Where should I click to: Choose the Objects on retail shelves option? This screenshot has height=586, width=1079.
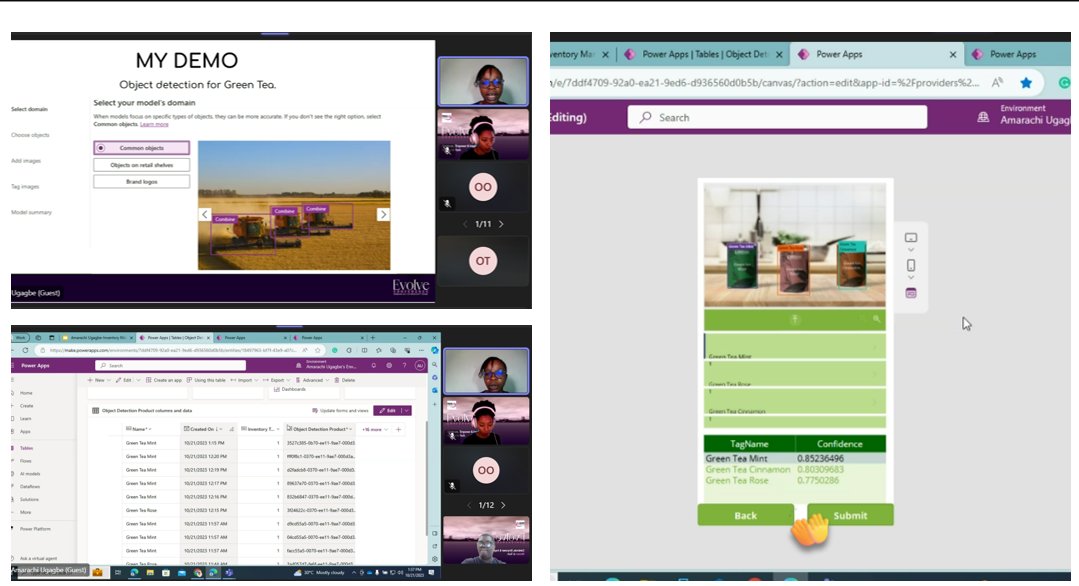click(x=141, y=165)
